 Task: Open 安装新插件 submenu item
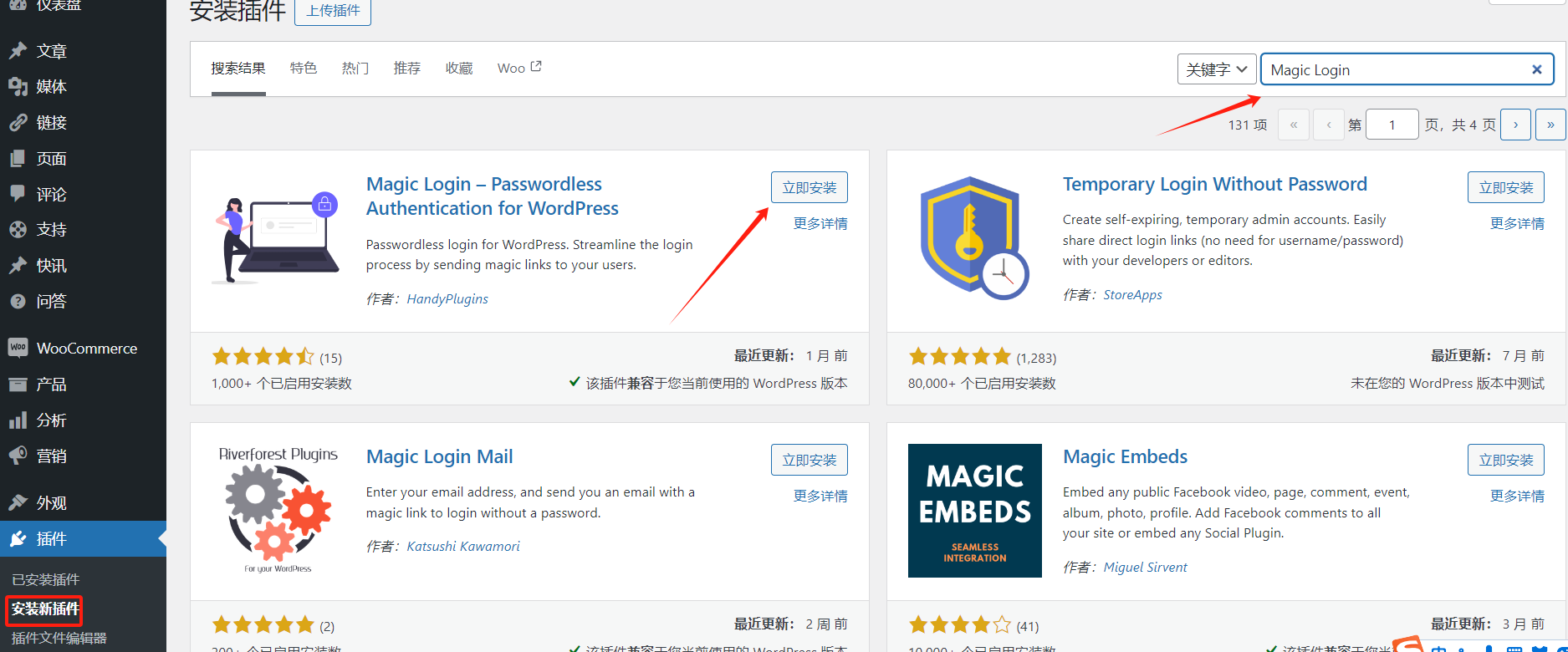(x=45, y=609)
